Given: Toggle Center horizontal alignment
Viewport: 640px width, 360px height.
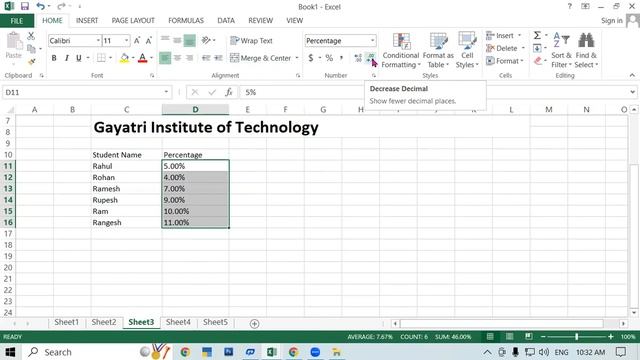Looking at the screenshot, I should [177, 58].
